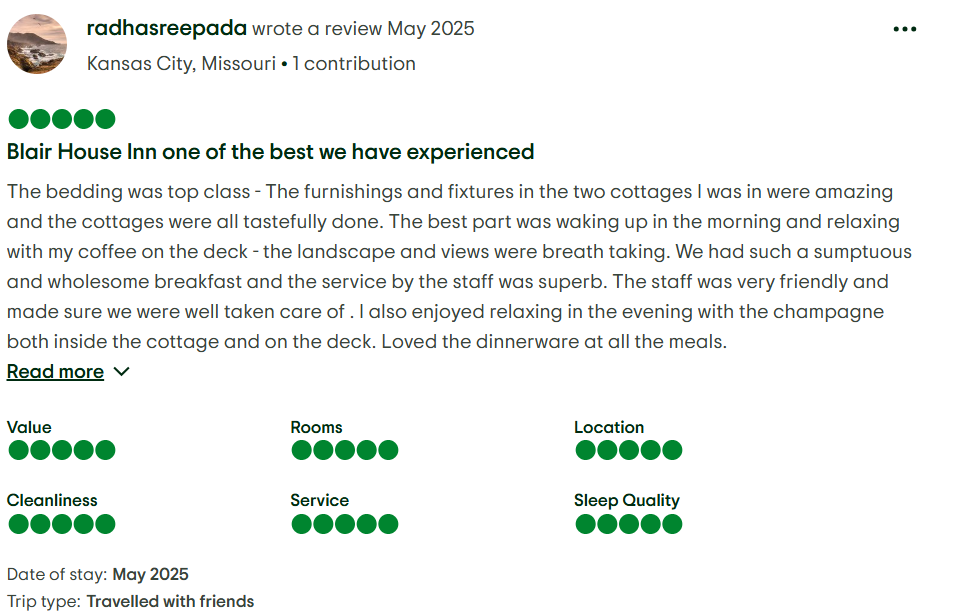Click the Location rating bubbles
The width and height of the screenshot is (954, 615).
(x=628, y=450)
